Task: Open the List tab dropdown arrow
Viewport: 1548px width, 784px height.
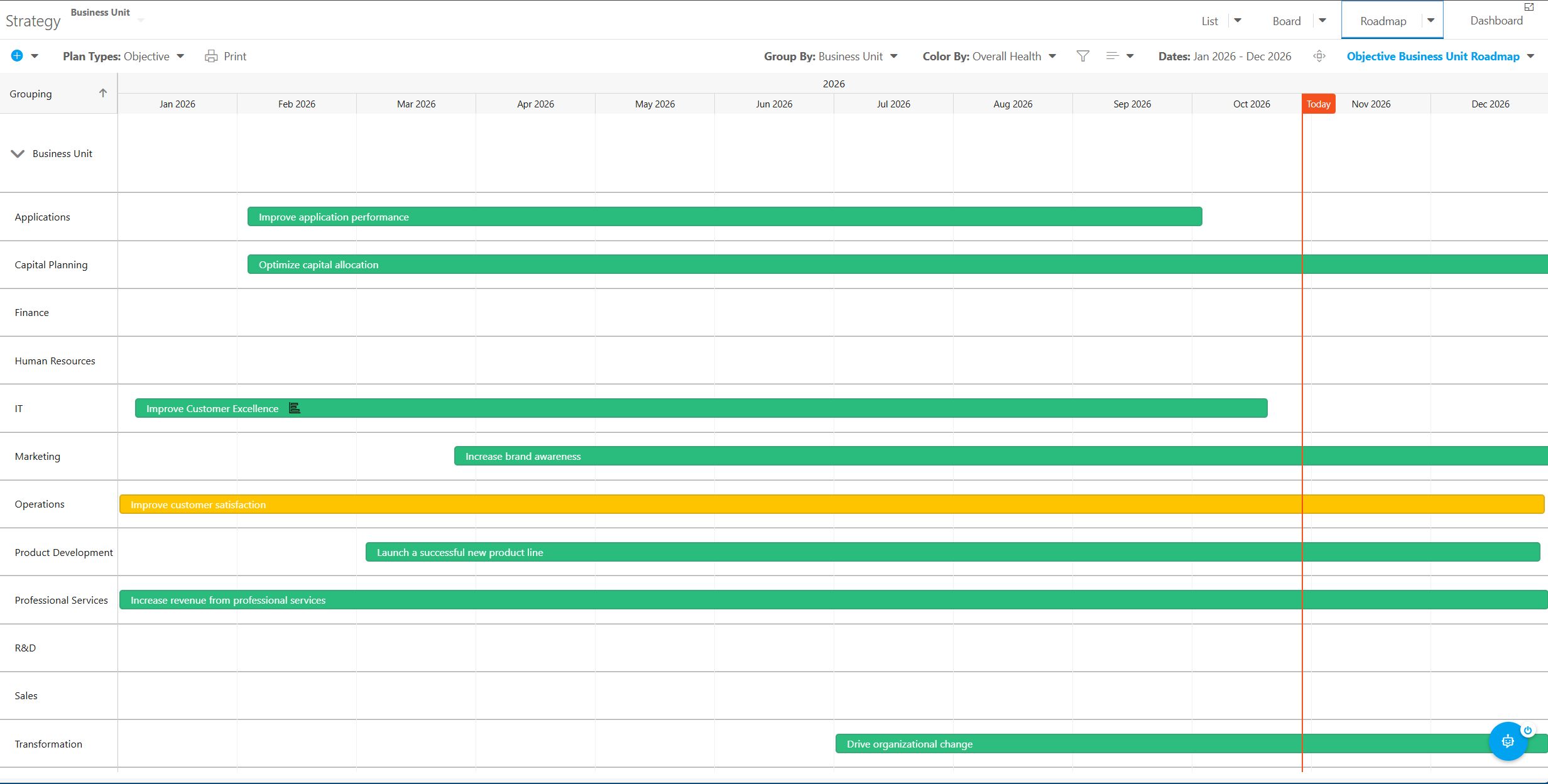Action: 1238,21
